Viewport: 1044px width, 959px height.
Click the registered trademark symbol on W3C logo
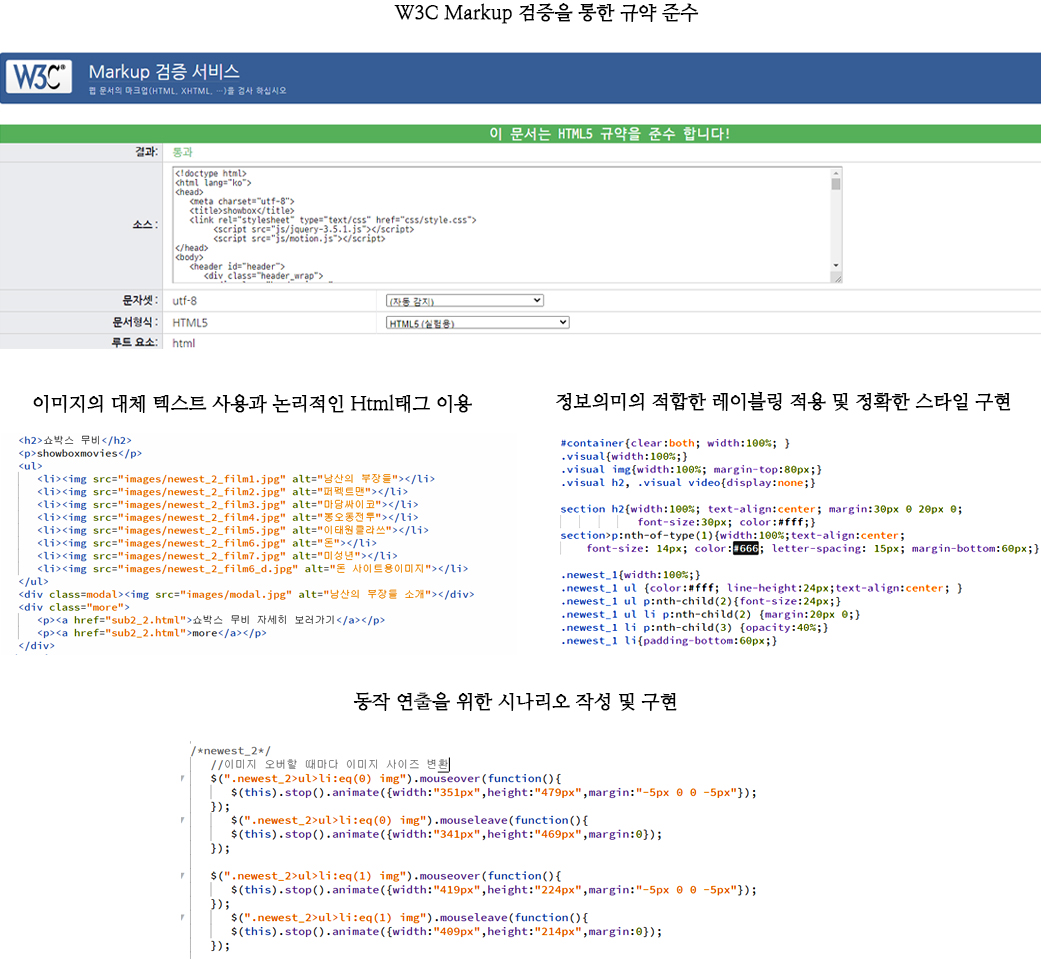[63, 67]
